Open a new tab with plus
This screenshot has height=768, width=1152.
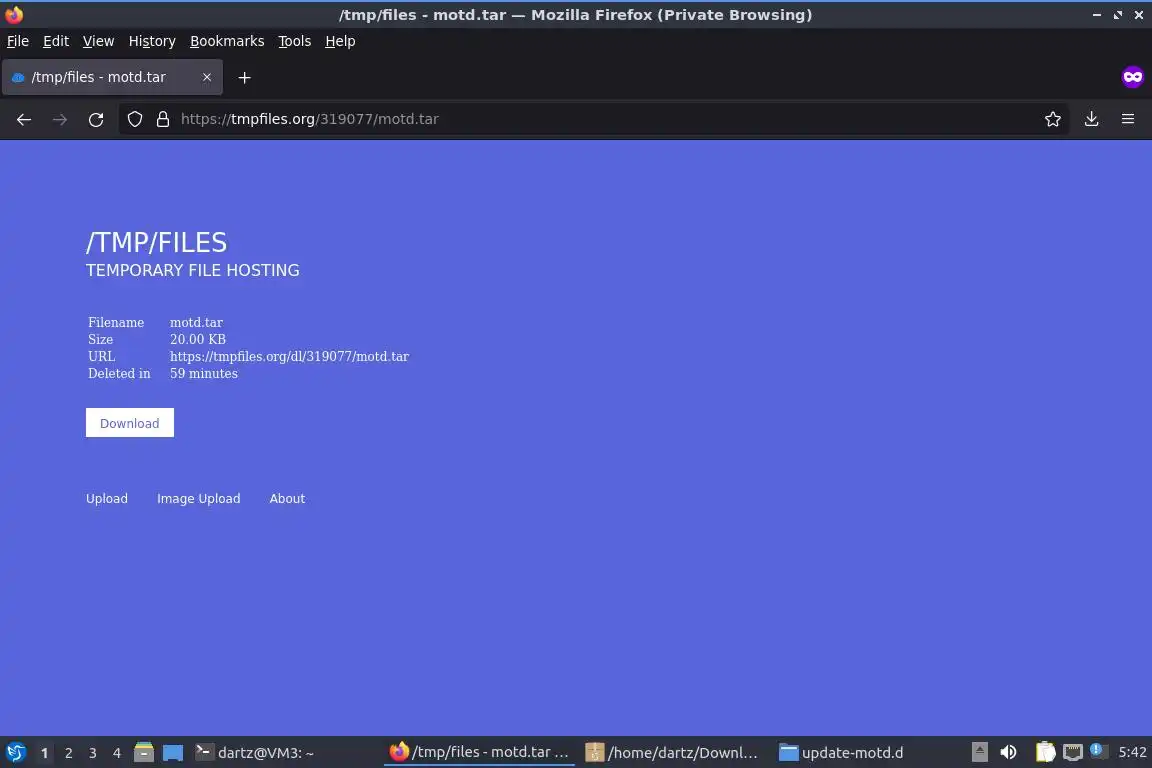245,77
